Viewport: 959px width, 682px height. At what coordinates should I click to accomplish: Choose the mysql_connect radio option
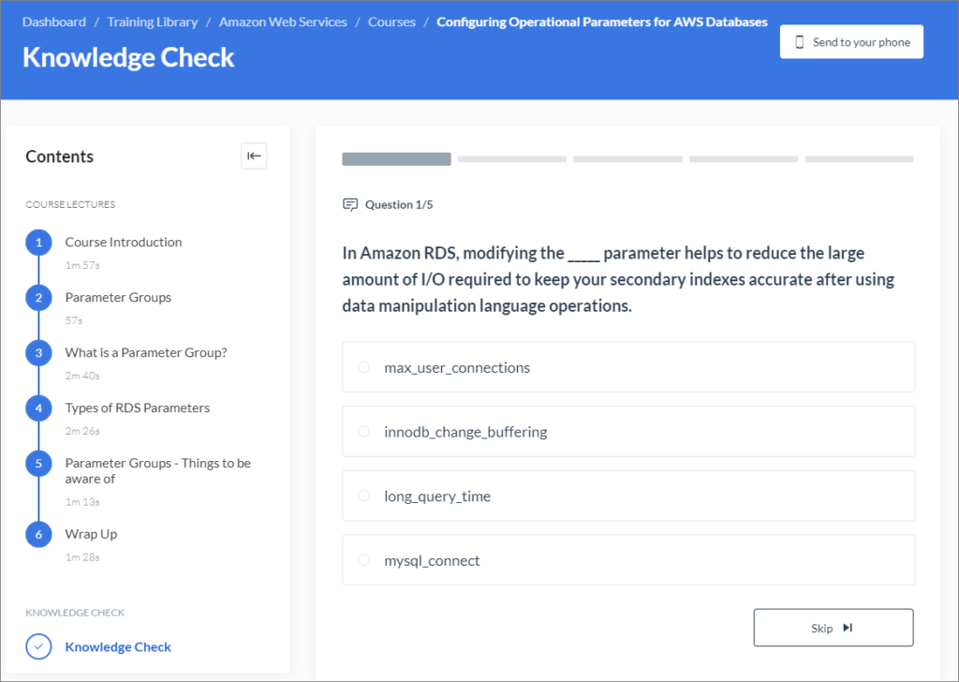click(x=363, y=560)
